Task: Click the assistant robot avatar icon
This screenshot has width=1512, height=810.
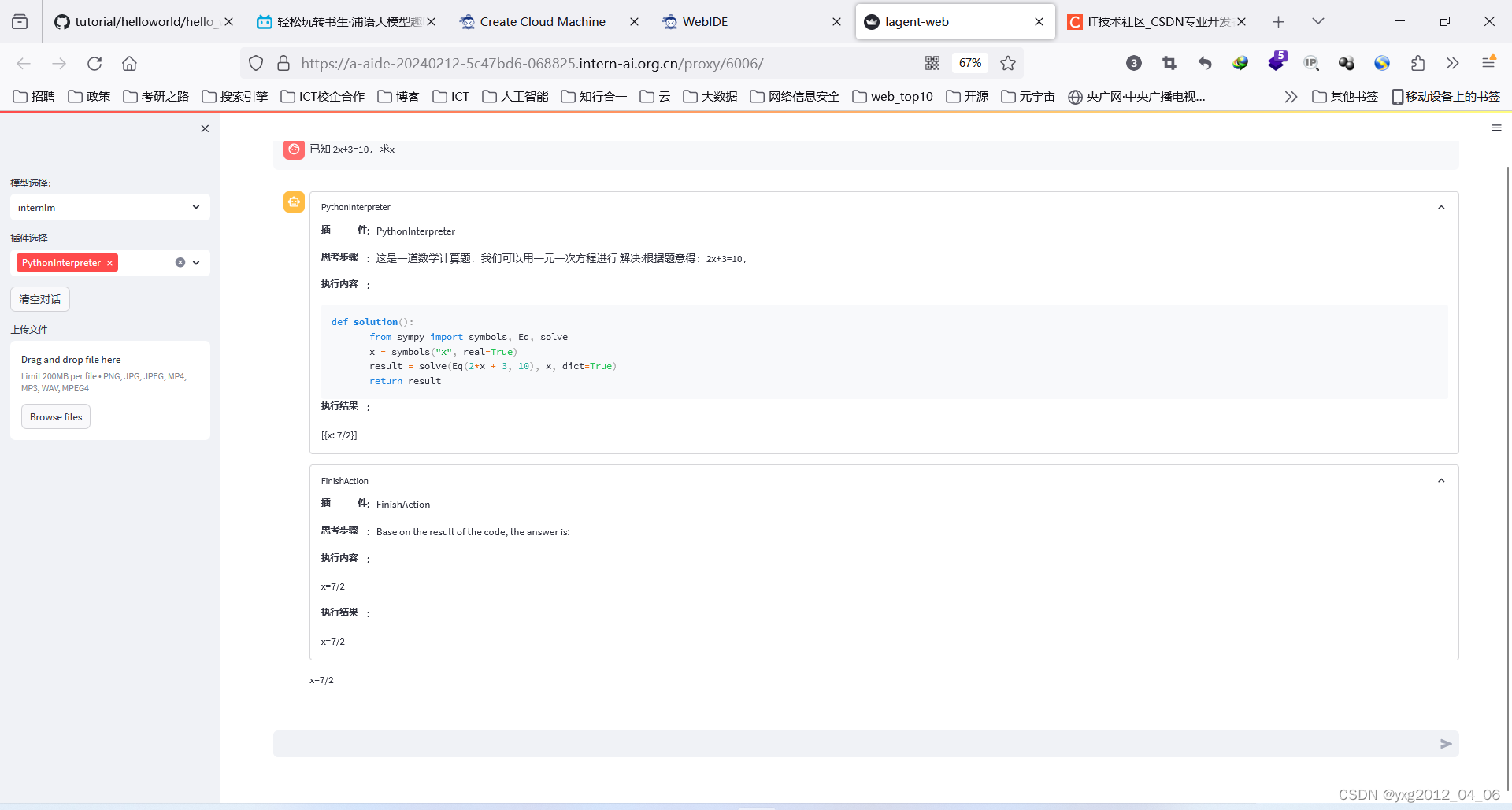Action: [x=294, y=202]
